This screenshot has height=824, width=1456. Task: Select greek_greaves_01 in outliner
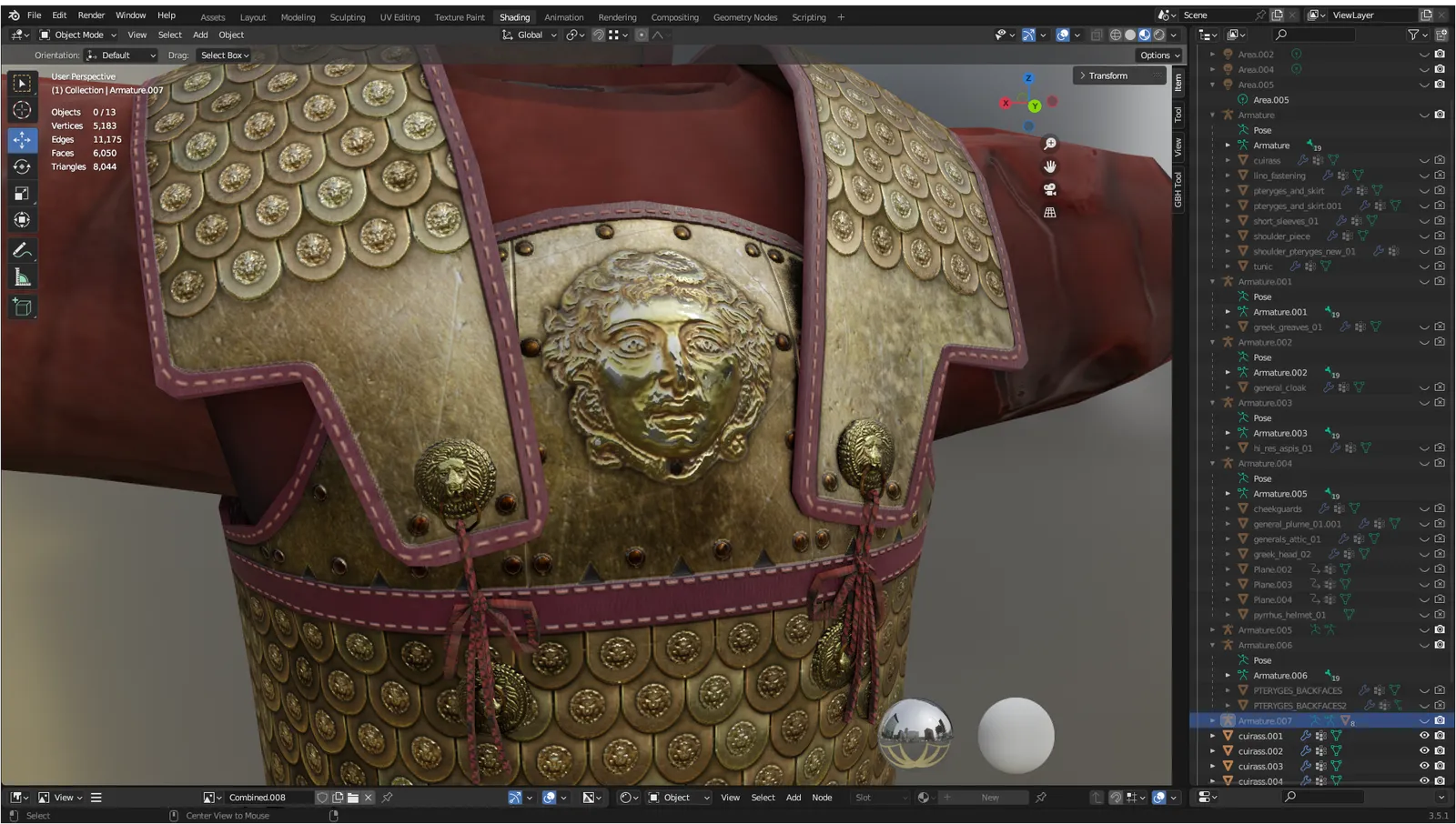pyautogui.click(x=1288, y=327)
